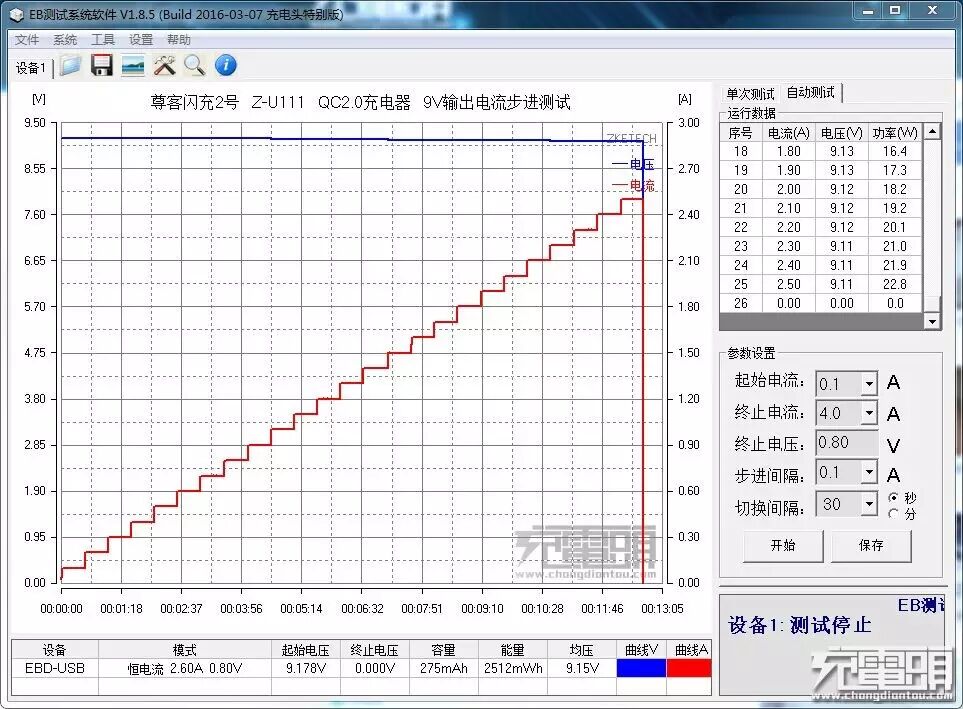Click the 终止电压 0.80 input field
Screen dimensions: 963x709
846,442
